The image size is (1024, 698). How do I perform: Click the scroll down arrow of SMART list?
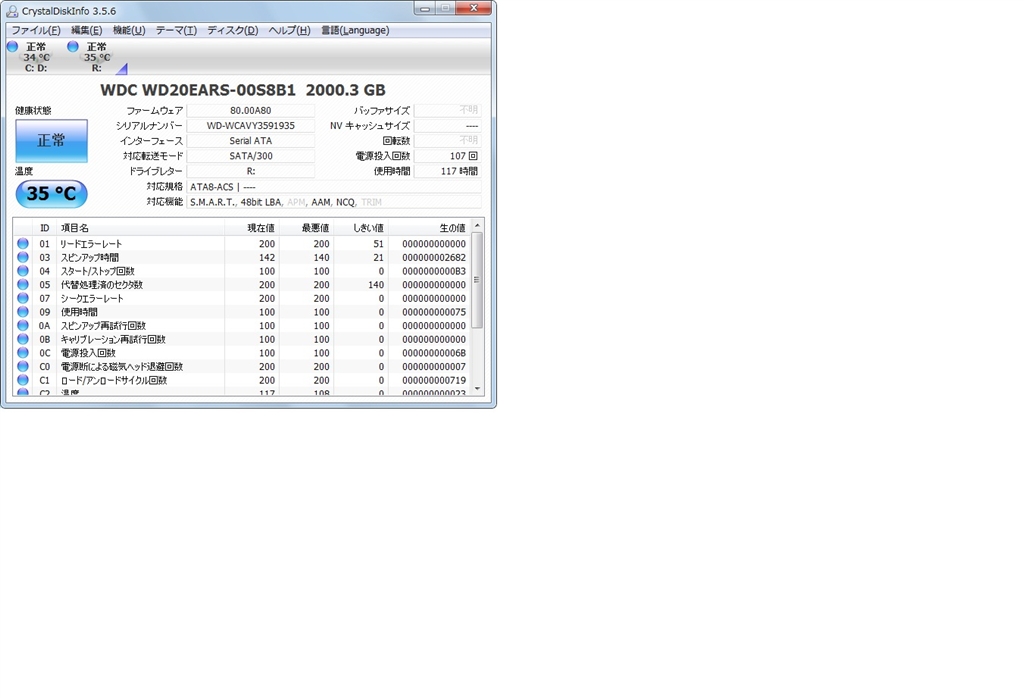(x=477, y=389)
